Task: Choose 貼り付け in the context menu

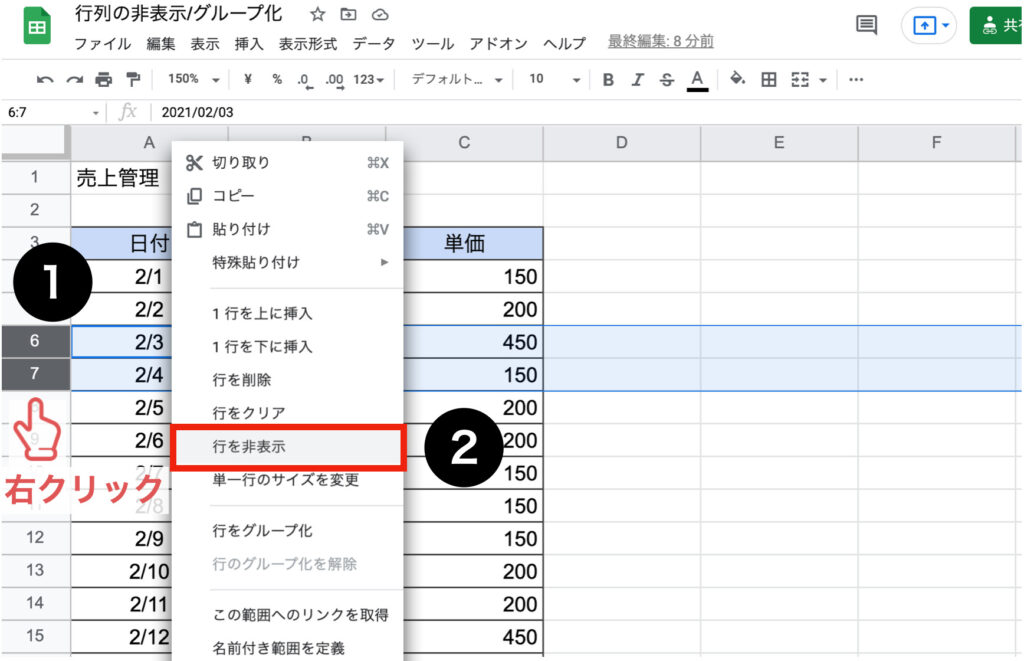Action: point(287,229)
